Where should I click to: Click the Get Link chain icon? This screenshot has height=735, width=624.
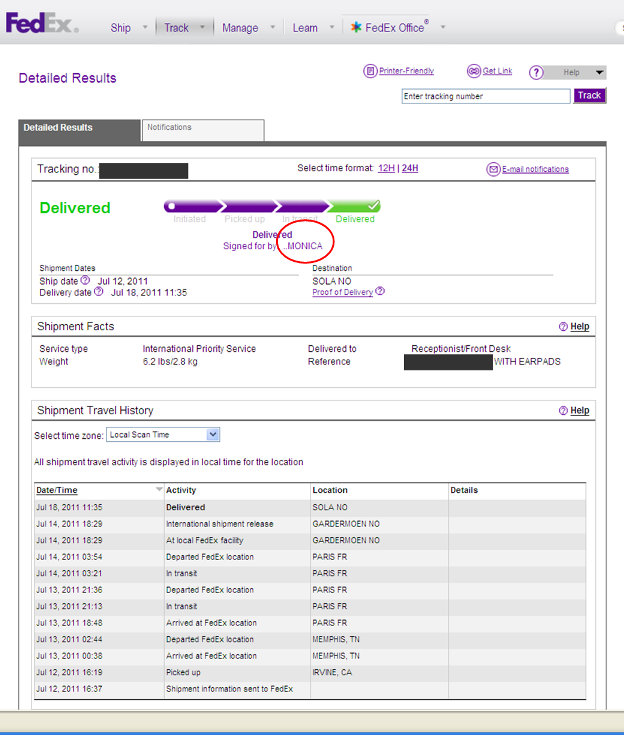point(474,71)
